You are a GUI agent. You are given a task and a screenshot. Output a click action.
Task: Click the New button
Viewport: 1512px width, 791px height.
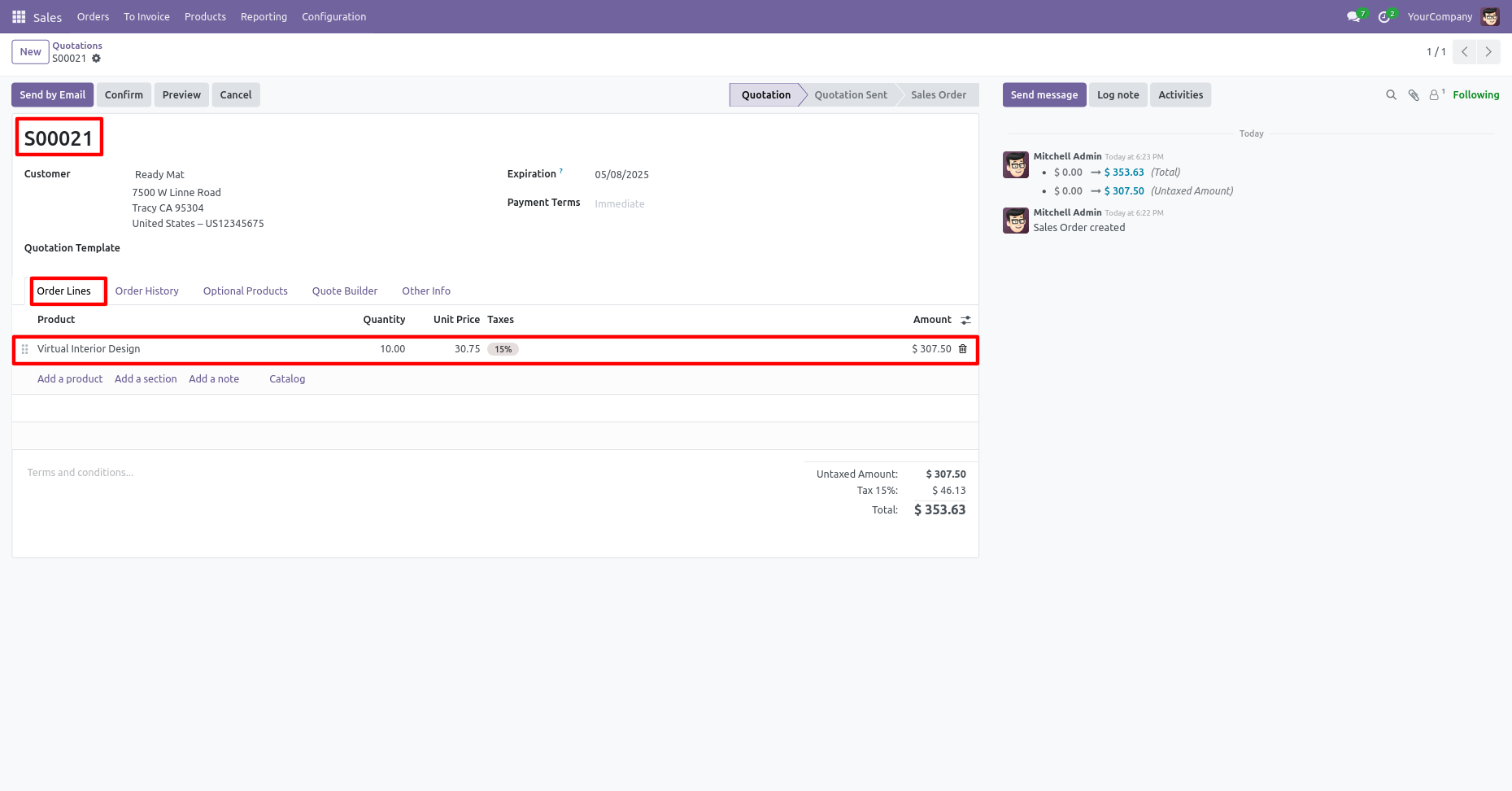(x=30, y=52)
